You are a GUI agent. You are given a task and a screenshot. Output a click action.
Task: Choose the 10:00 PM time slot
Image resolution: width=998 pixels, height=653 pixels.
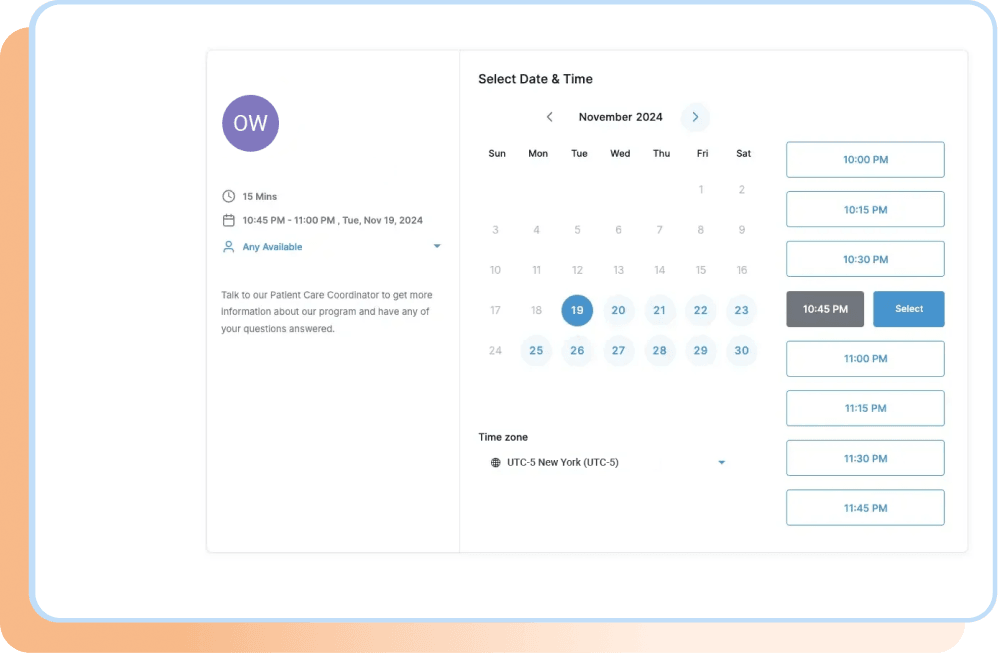864,159
